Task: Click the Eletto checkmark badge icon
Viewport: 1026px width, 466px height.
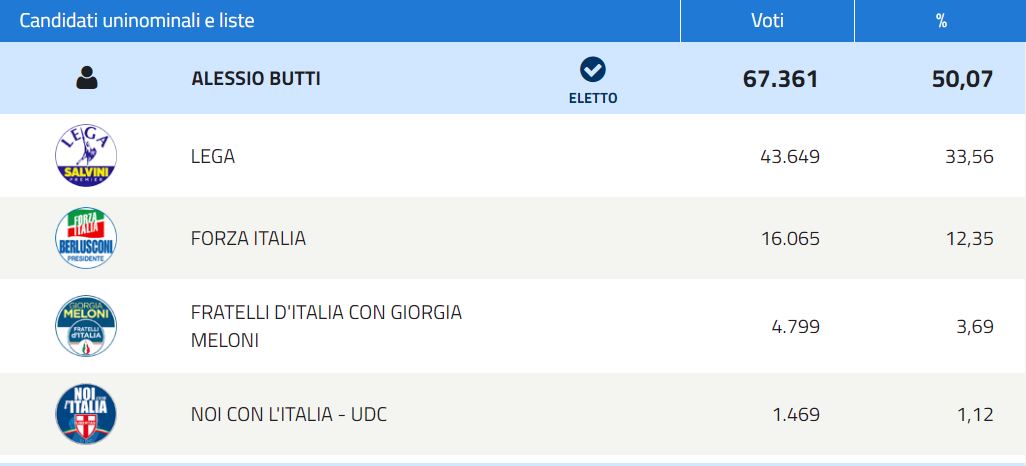Action: (593, 70)
